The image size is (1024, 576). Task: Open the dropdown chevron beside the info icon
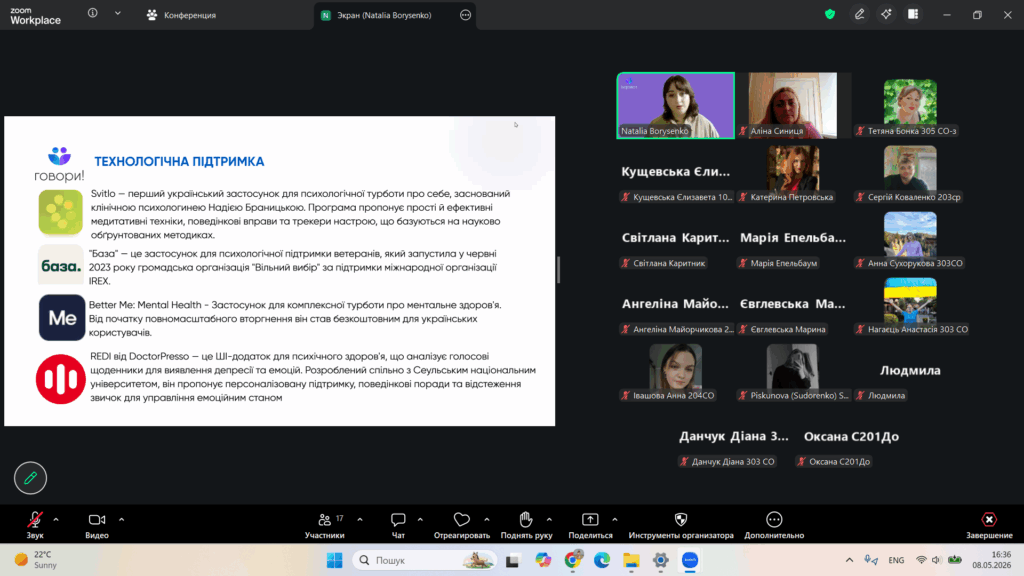tap(118, 13)
